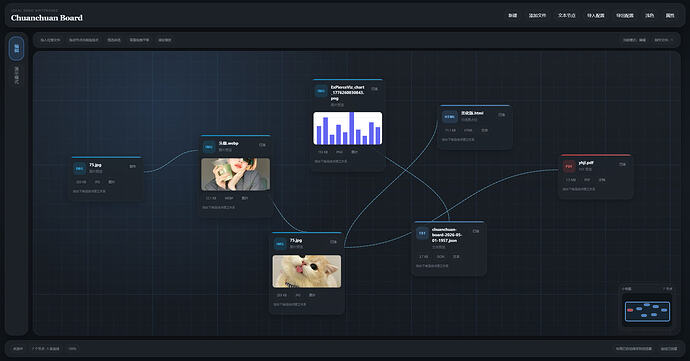Screen dimensions: 690x361
Task: Open the portrait photo thumbnail in 头像.webp
Action: 235,174
